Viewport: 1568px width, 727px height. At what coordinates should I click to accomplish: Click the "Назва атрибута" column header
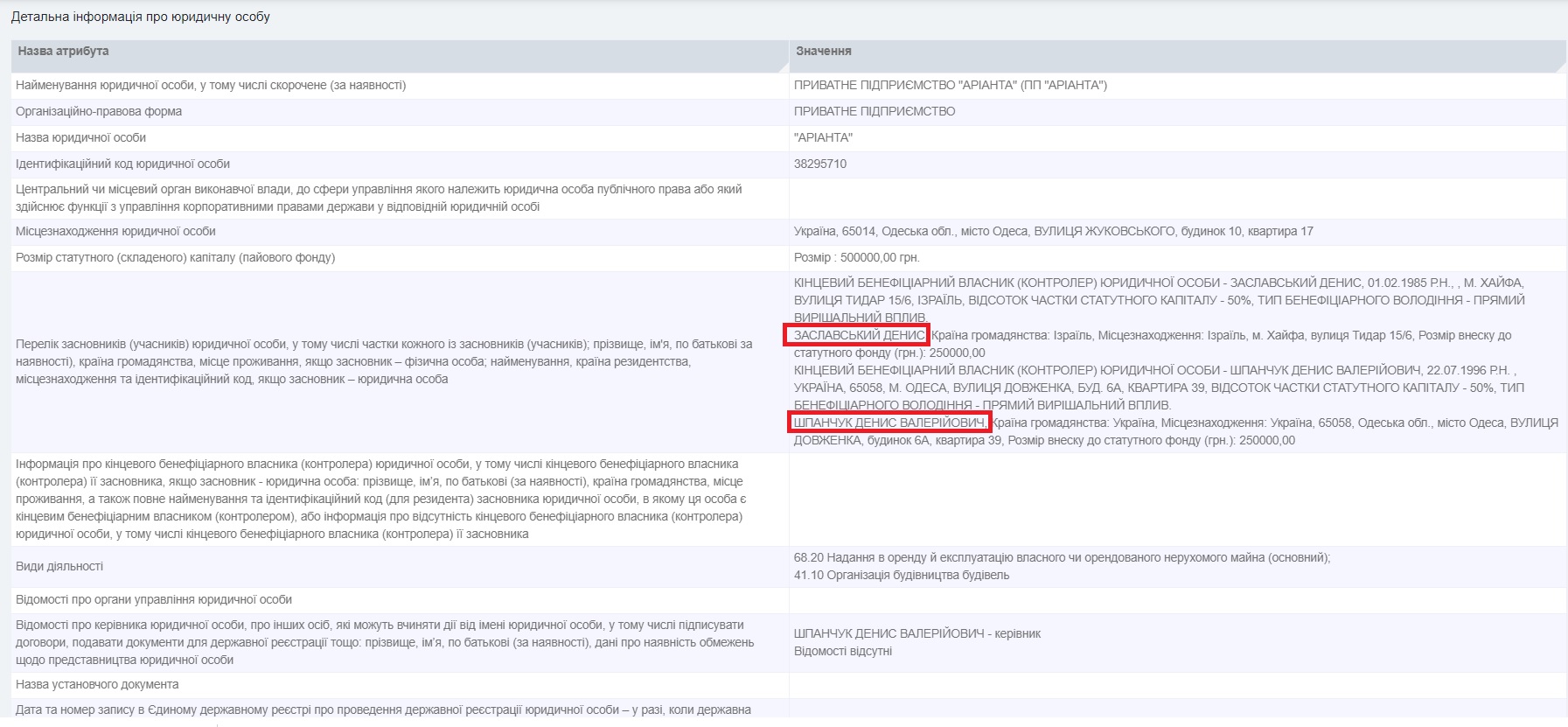(x=63, y=52)
